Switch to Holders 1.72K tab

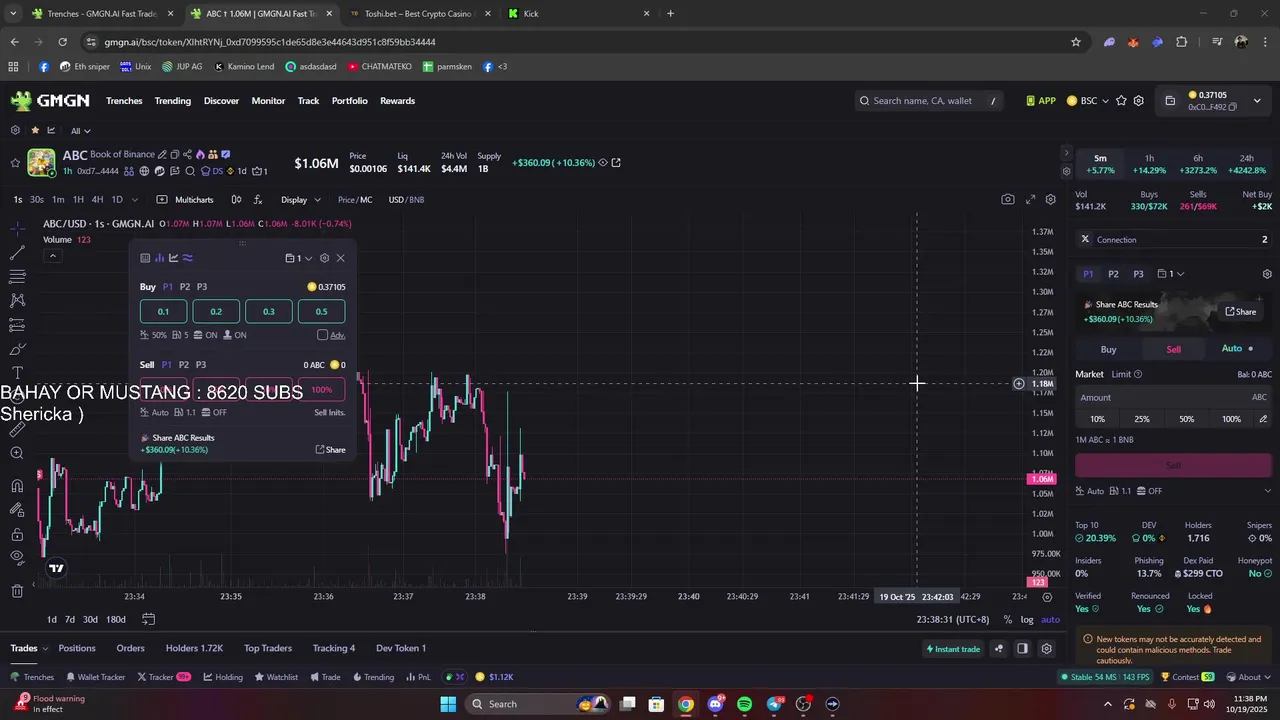[x=194, y=648]
